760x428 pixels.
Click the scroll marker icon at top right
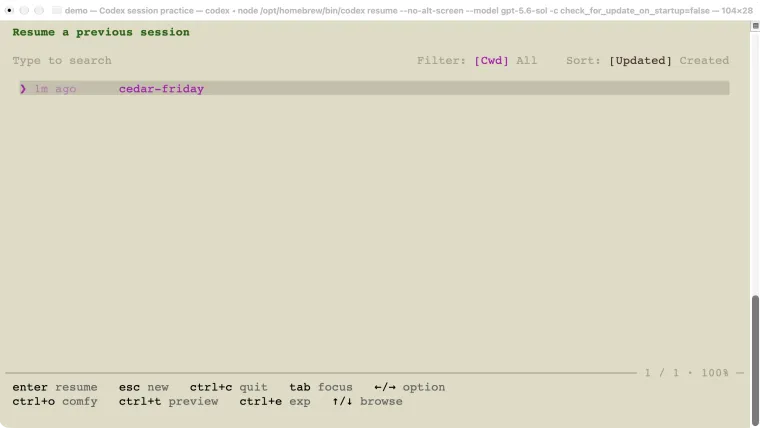755,26
